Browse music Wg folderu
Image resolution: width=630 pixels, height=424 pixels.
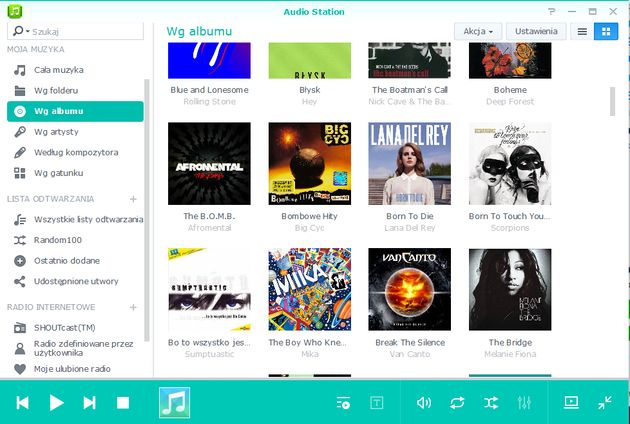pos(75,90)
